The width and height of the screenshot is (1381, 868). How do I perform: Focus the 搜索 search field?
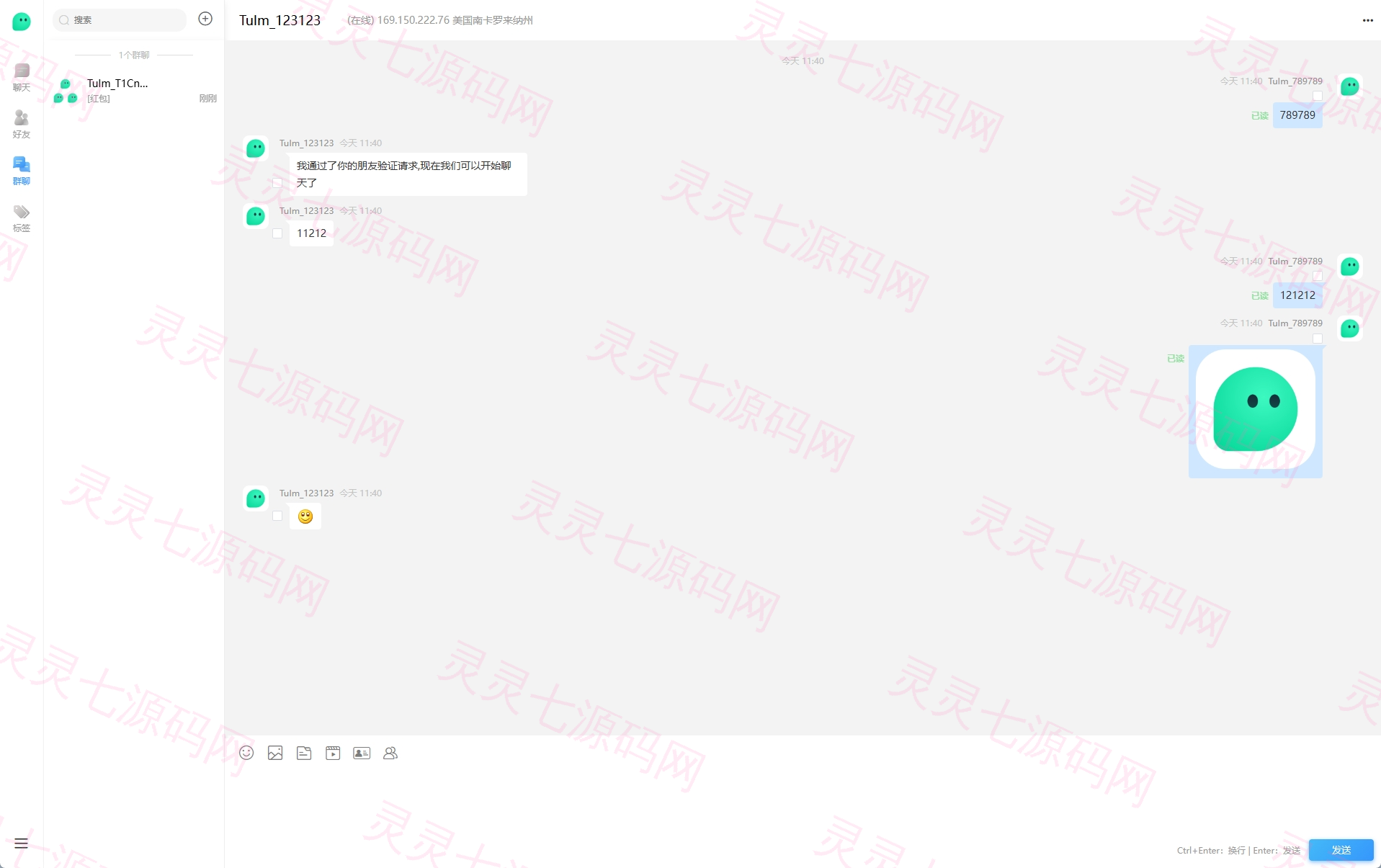120,20
